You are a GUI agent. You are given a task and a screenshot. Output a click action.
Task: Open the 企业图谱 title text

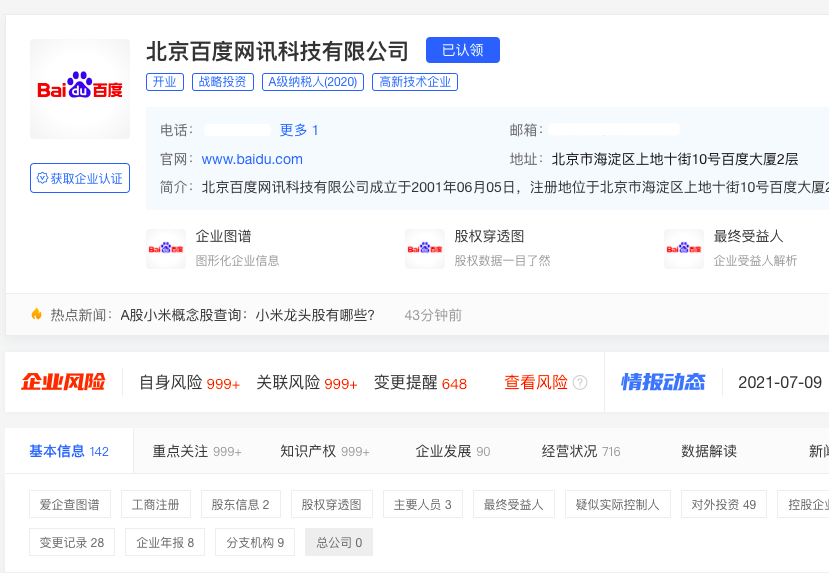pyautogui.click(x=224, y=236)
